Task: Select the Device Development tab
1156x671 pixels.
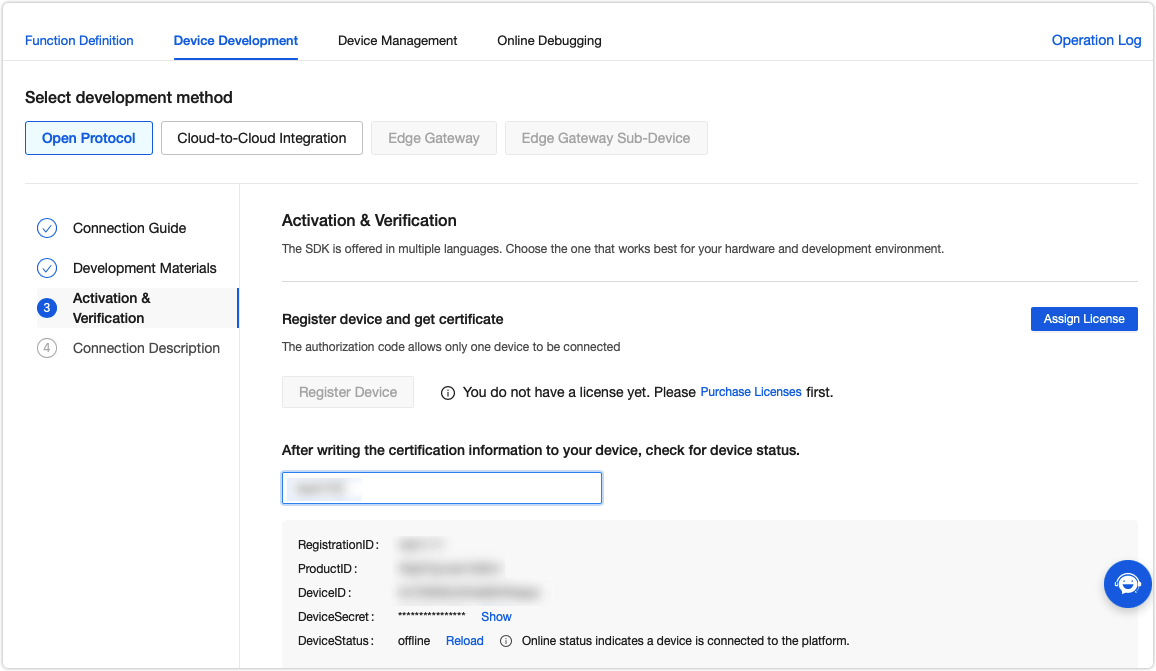Action: [x=236, y=41]
